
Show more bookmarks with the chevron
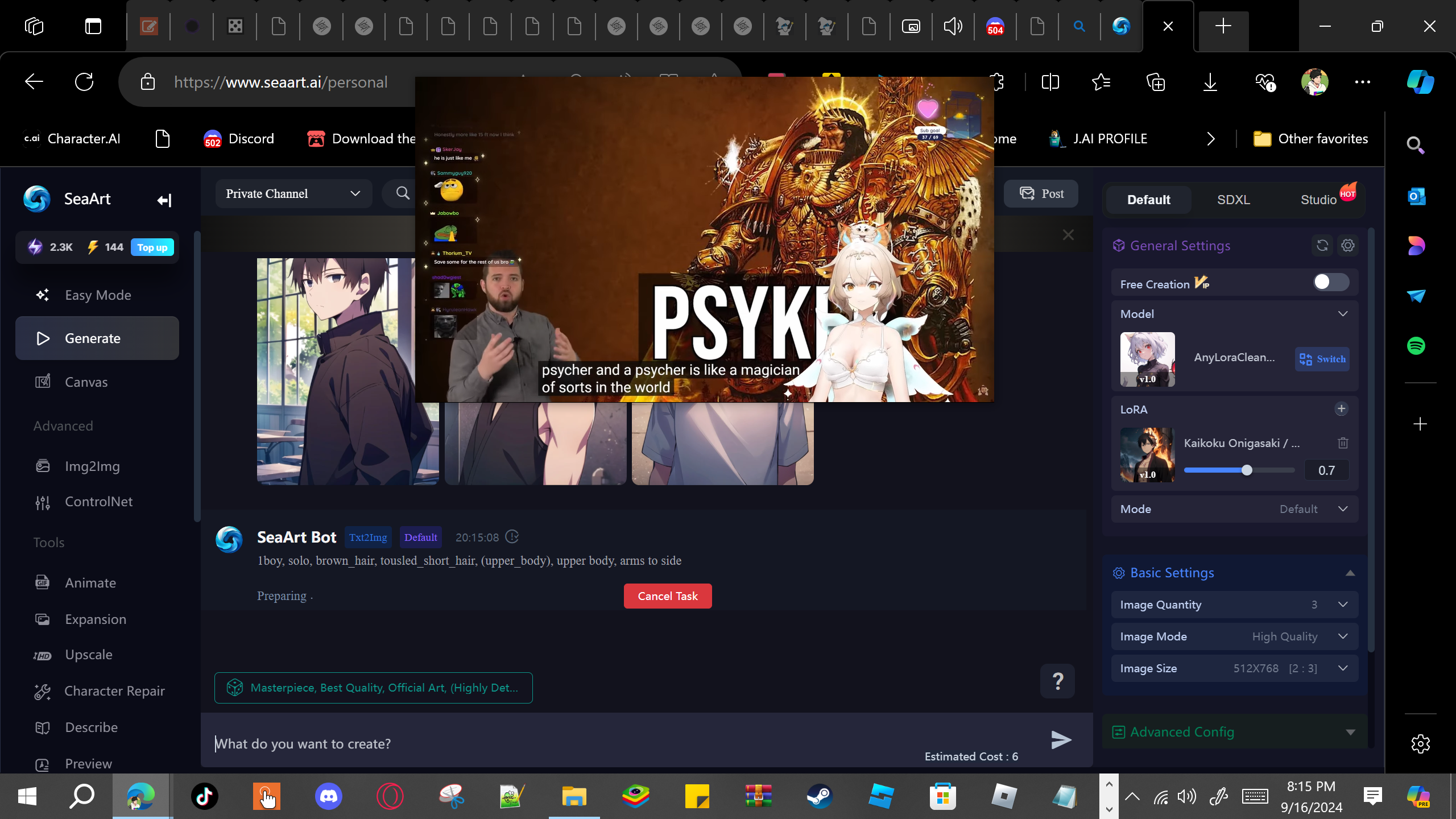click(1211, 139)
